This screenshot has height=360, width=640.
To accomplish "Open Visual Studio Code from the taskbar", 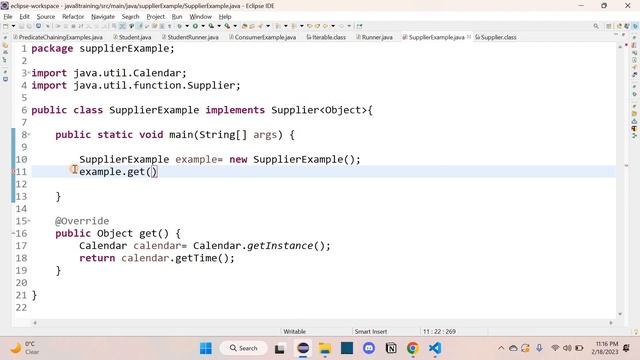I will point(435,348).
